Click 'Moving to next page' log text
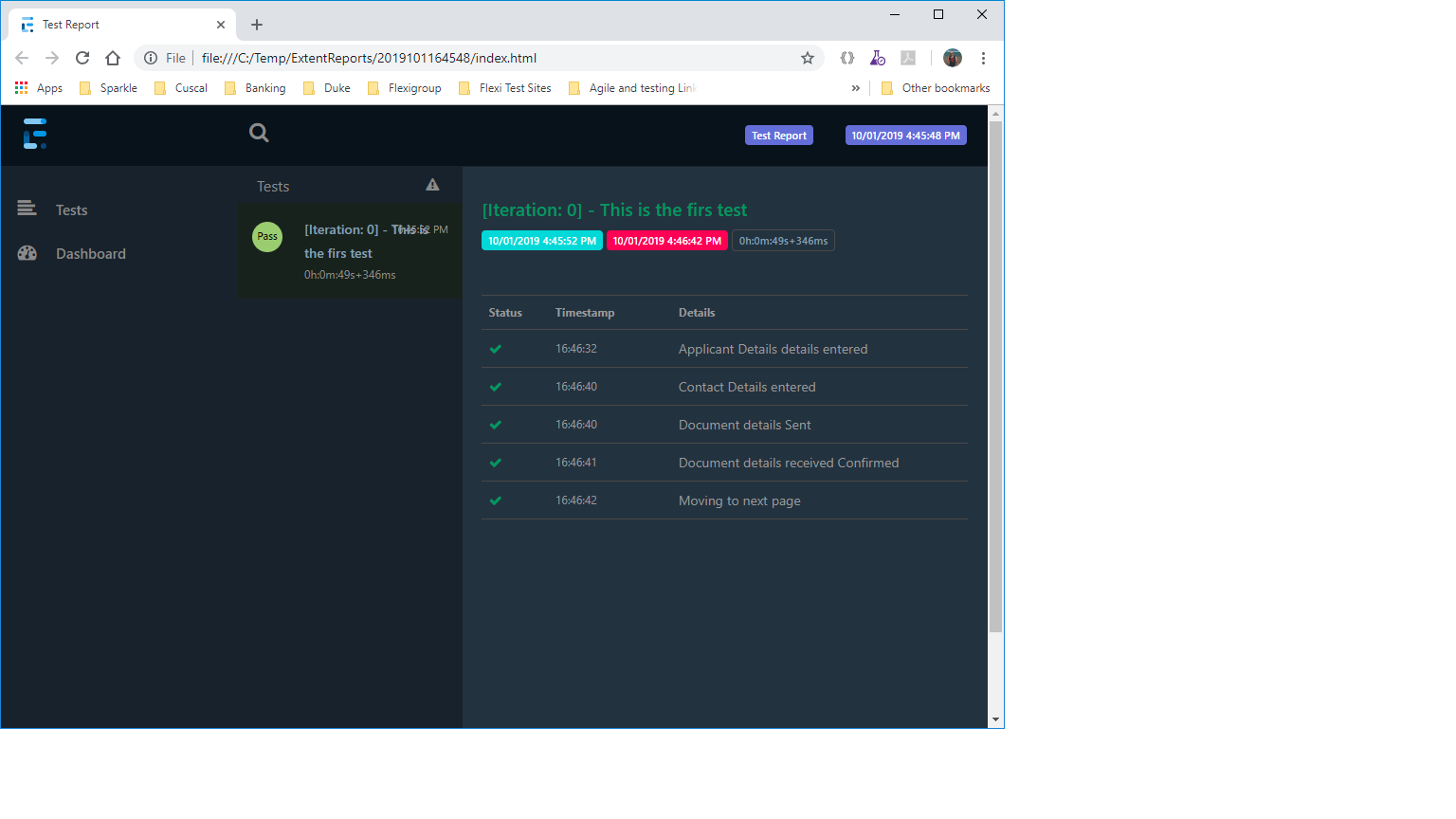 tap(739, 500)
